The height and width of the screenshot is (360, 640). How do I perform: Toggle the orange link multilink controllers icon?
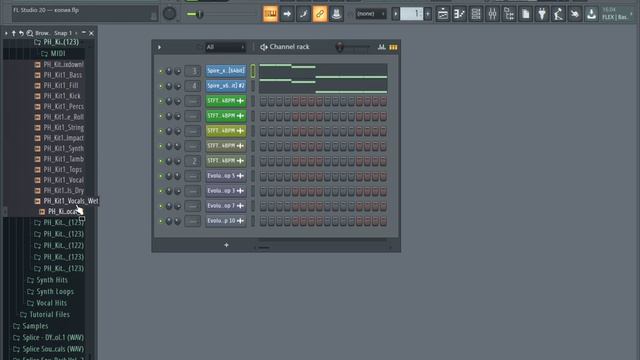point(320,14)
